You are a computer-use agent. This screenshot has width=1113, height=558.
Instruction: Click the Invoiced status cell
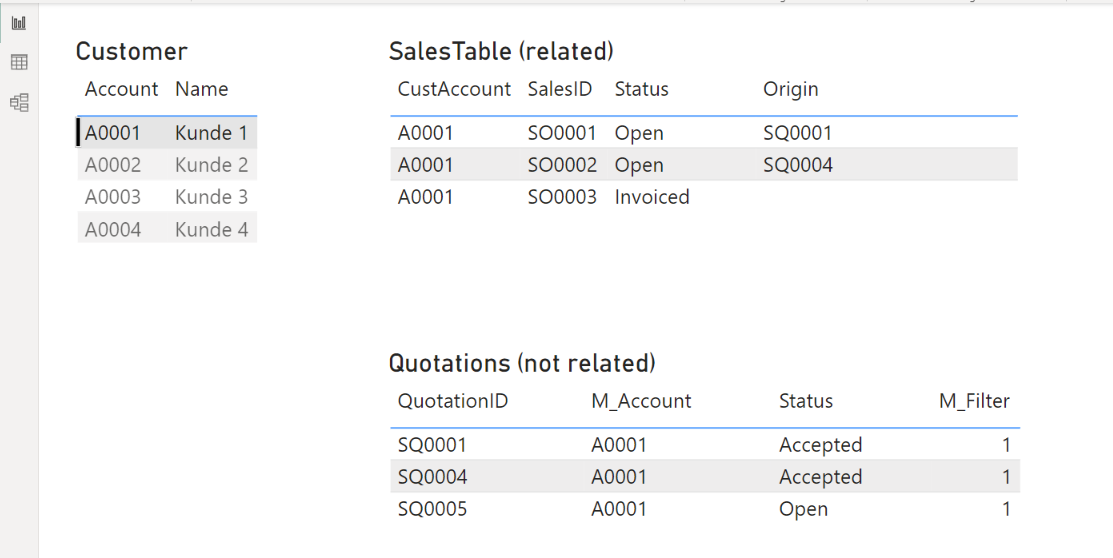[652, 197]
